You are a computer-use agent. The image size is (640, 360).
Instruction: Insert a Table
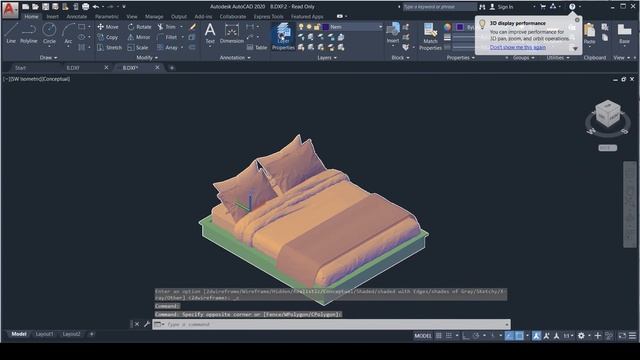[257, 48]
